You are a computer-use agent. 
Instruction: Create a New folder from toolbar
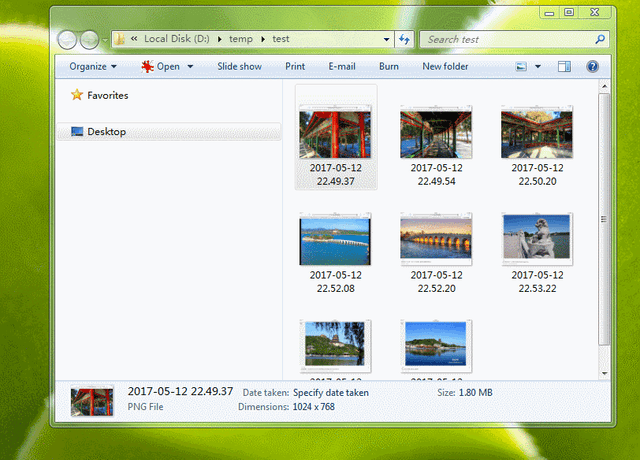pyautogui.click(x=445, y=67)
